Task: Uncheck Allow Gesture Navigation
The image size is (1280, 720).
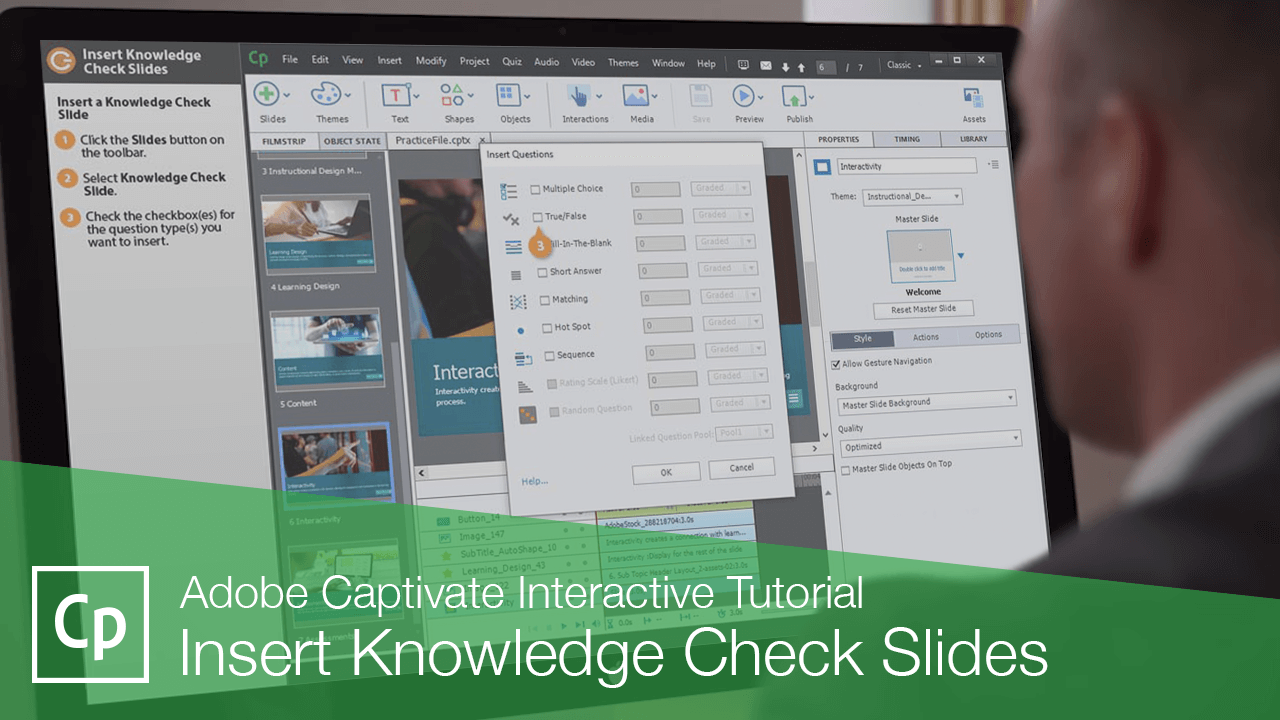Action: [x=836, y=364]
